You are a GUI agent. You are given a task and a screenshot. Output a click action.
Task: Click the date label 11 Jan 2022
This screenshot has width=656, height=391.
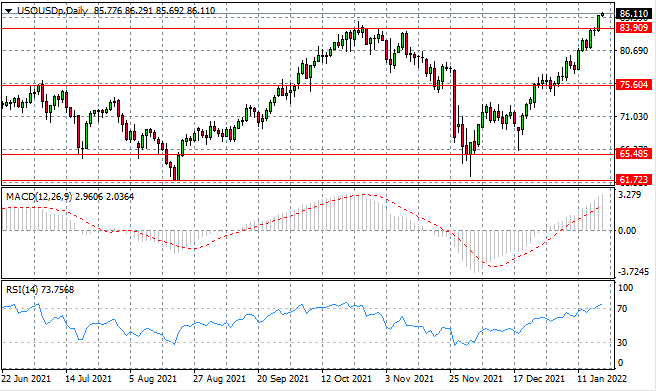pos(602,379)
